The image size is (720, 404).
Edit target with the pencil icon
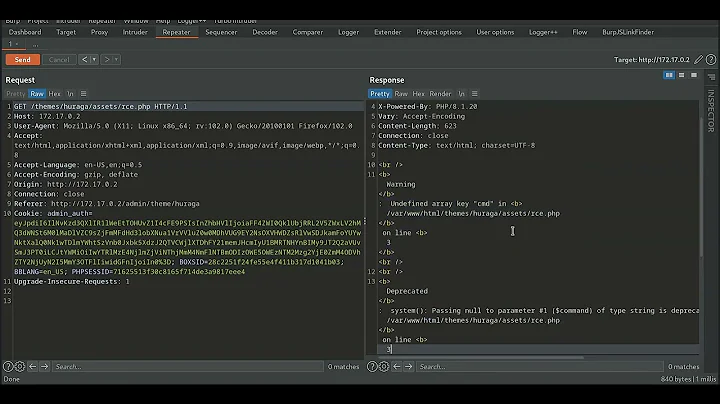click(x=698, y=60)
